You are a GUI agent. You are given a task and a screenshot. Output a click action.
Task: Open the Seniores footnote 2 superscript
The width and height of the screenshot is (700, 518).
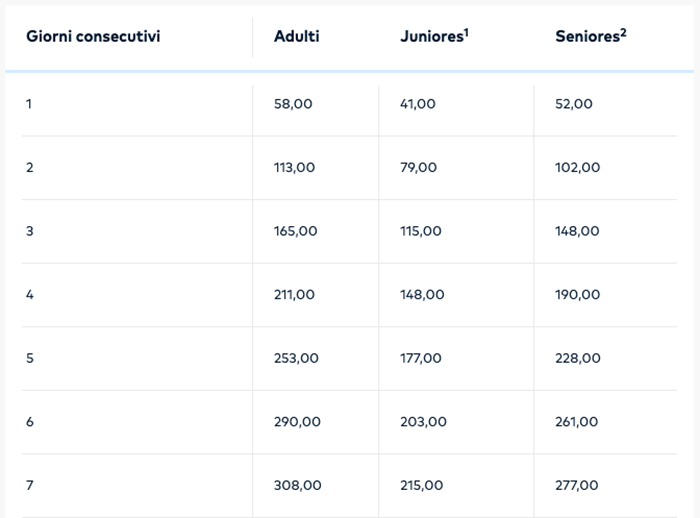[x=622, y=32]
